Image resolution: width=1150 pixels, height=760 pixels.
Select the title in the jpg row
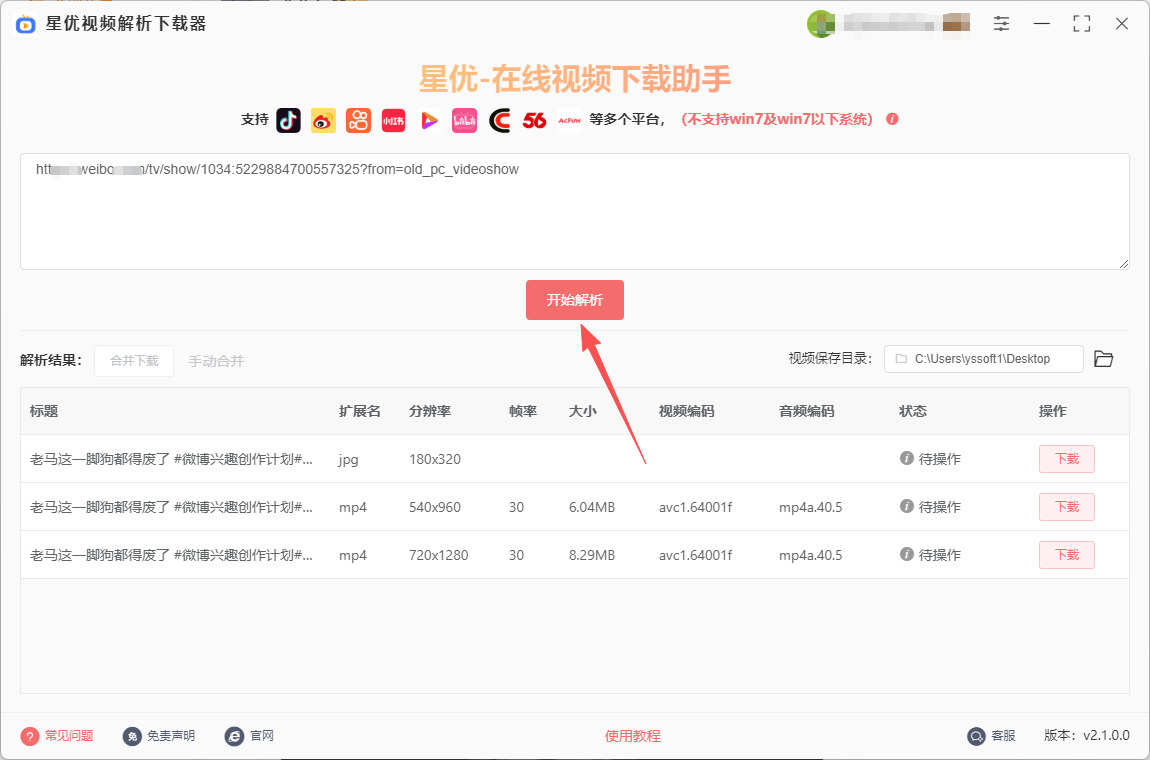[172, 459]
